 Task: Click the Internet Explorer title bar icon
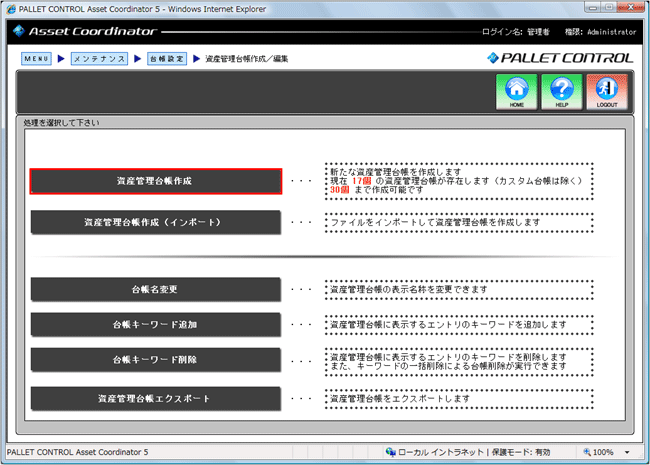pos(11,9)
